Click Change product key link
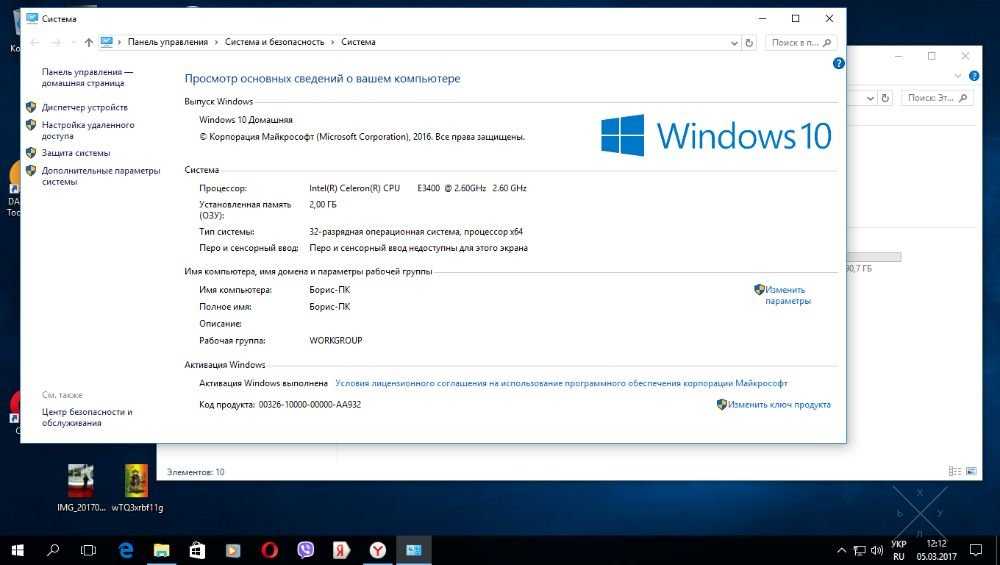Screen dimensions: 1000x565 [779, 404]
